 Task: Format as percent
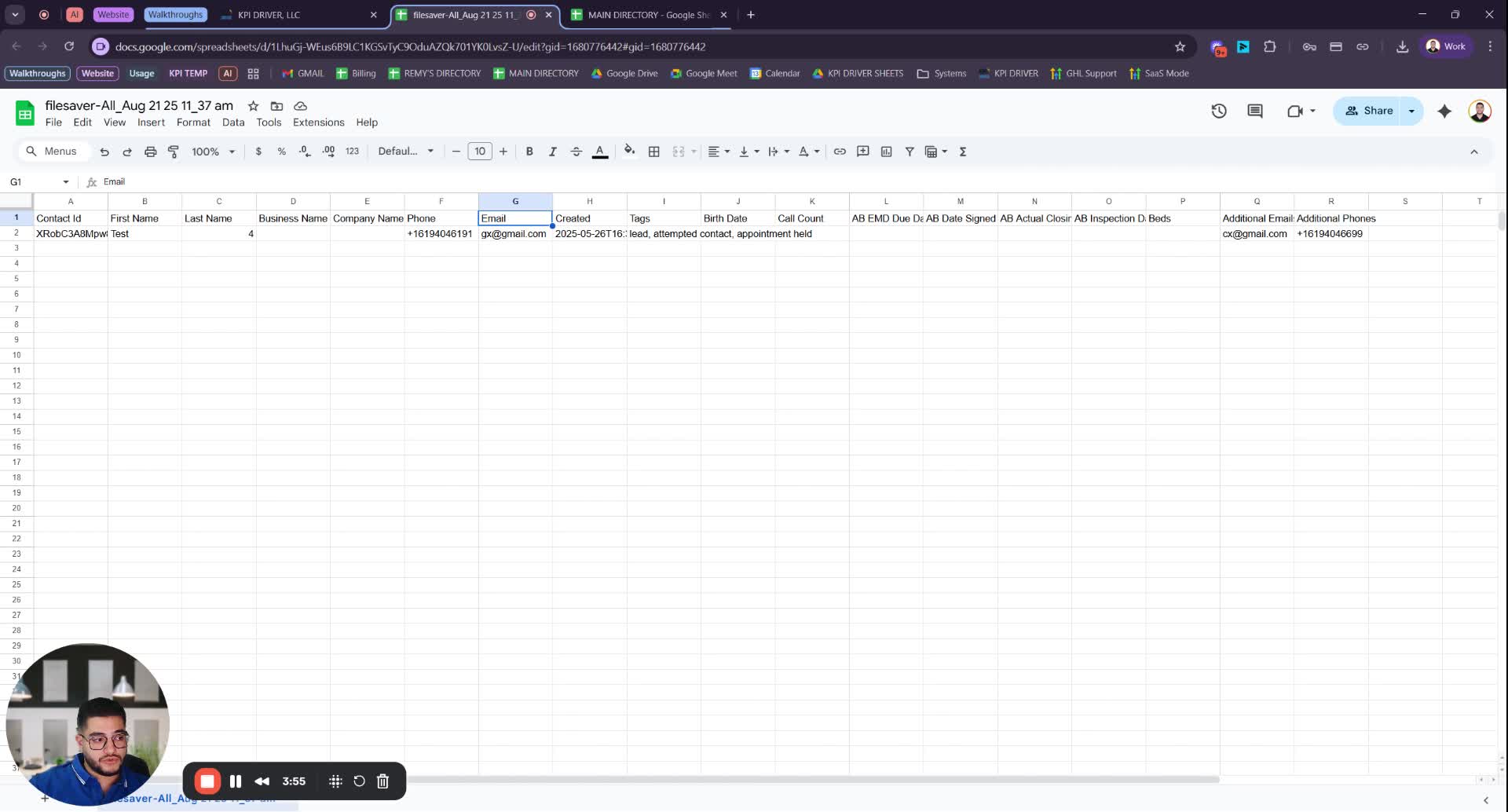[x=281, y=152]
